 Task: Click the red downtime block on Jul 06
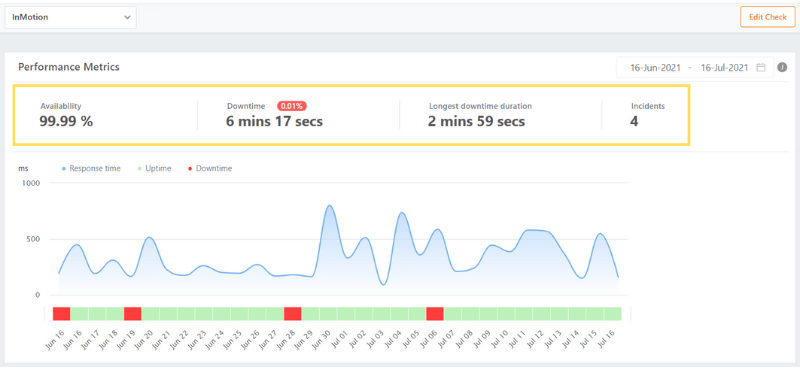click(x=435, y=313)
